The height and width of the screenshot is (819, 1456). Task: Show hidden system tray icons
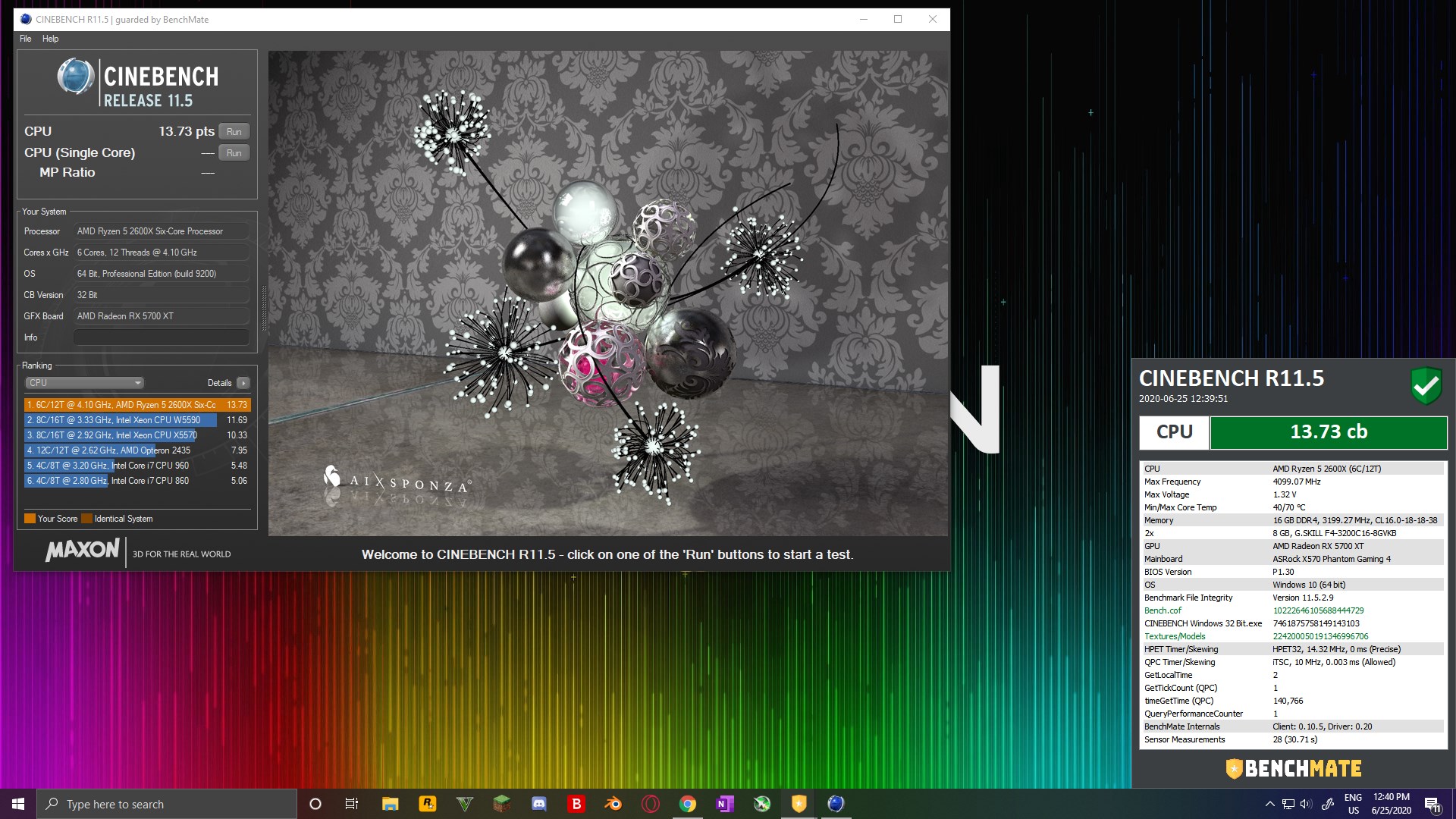pos(1269,804)
